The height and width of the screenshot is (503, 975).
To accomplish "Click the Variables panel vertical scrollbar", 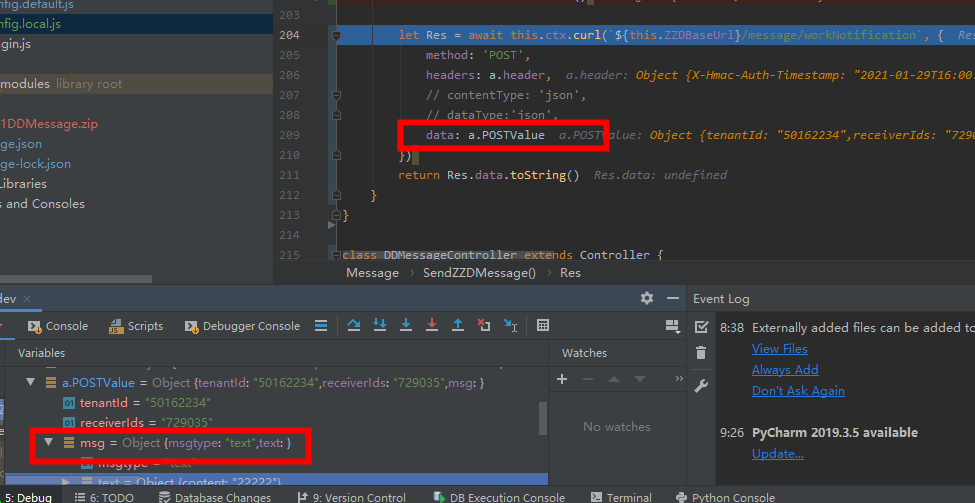I will (543, 418).
